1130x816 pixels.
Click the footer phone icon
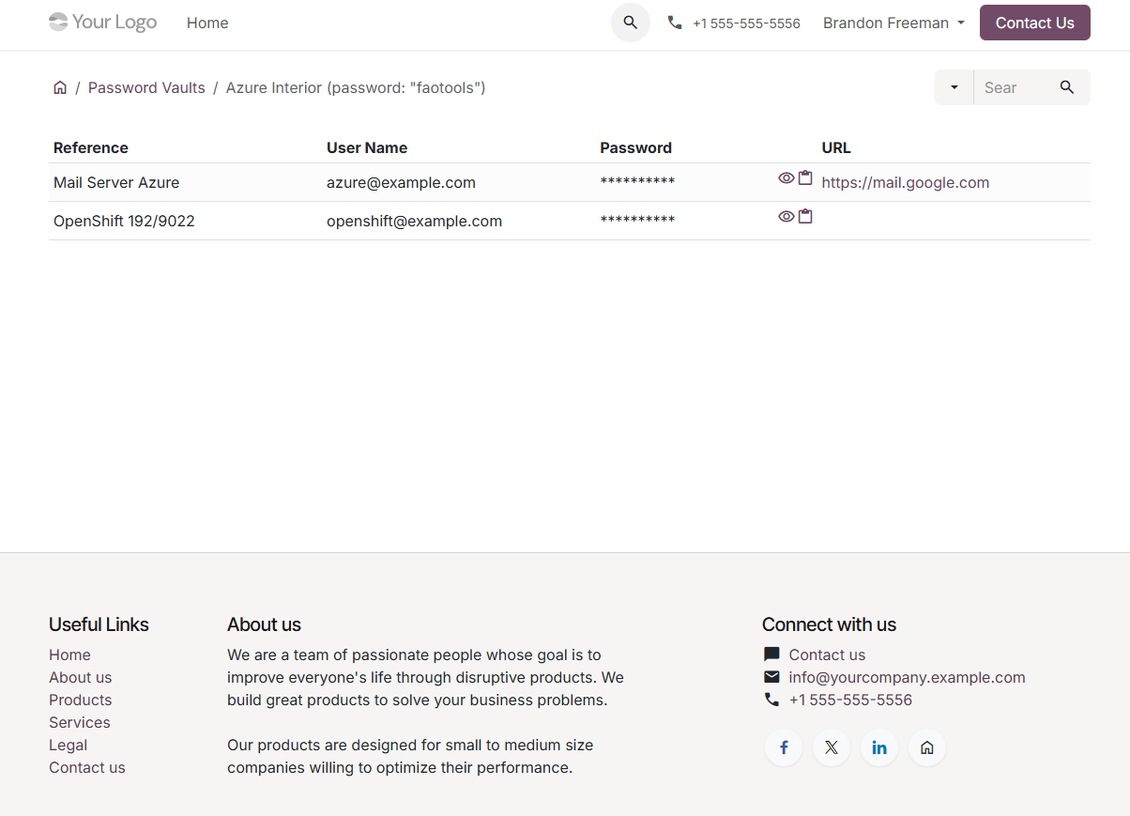tap(772, 699)
